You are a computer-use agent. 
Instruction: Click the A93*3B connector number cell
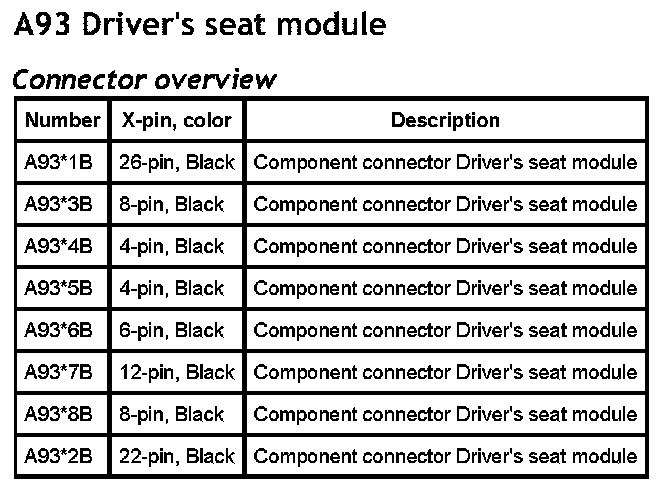[59, 204]
